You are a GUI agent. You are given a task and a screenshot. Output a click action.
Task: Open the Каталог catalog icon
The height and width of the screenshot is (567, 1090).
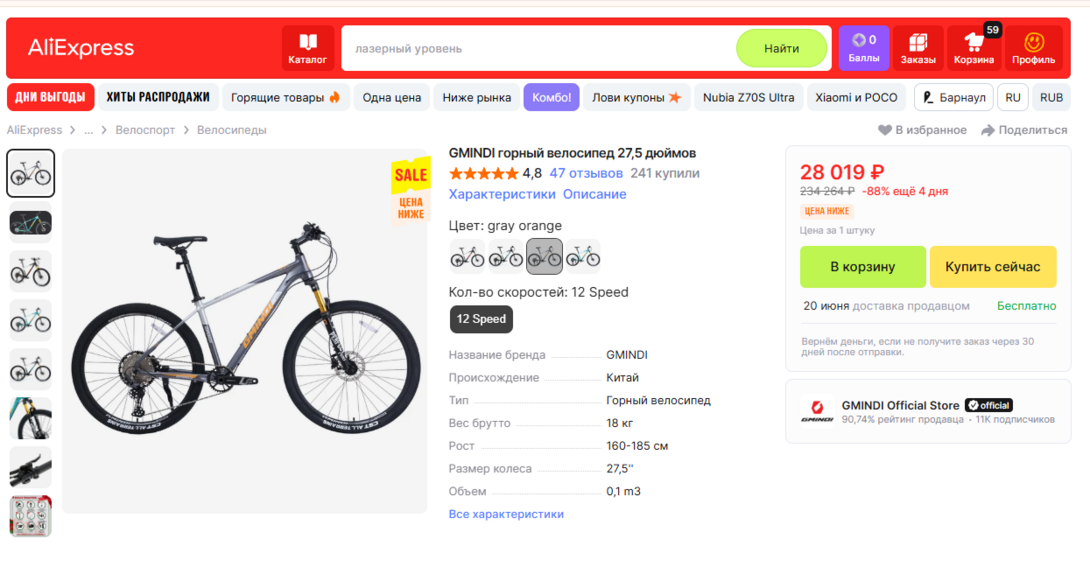pyautogui.click(x=308, y=48)
